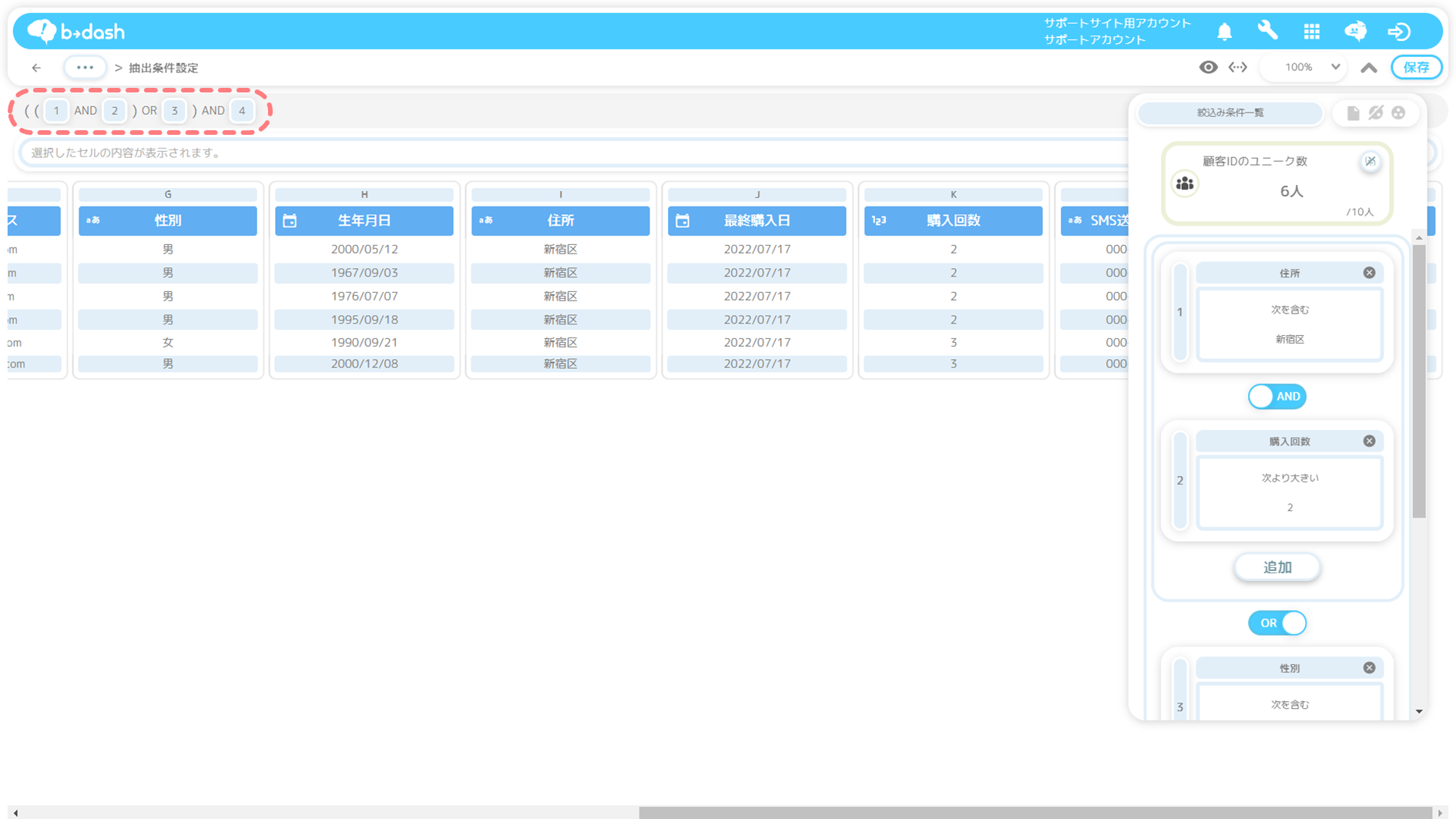Click column letter K

[x=954, y=195]
